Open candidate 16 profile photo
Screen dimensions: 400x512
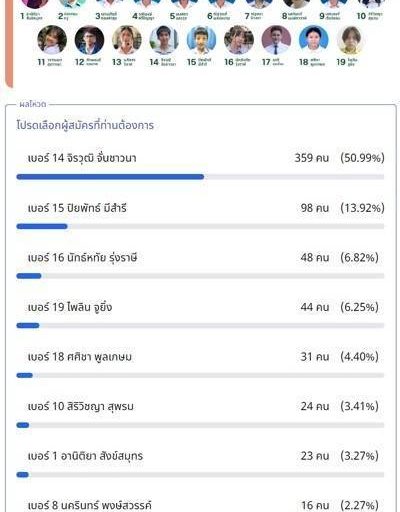pyautogui.click(x=239, y=40)
